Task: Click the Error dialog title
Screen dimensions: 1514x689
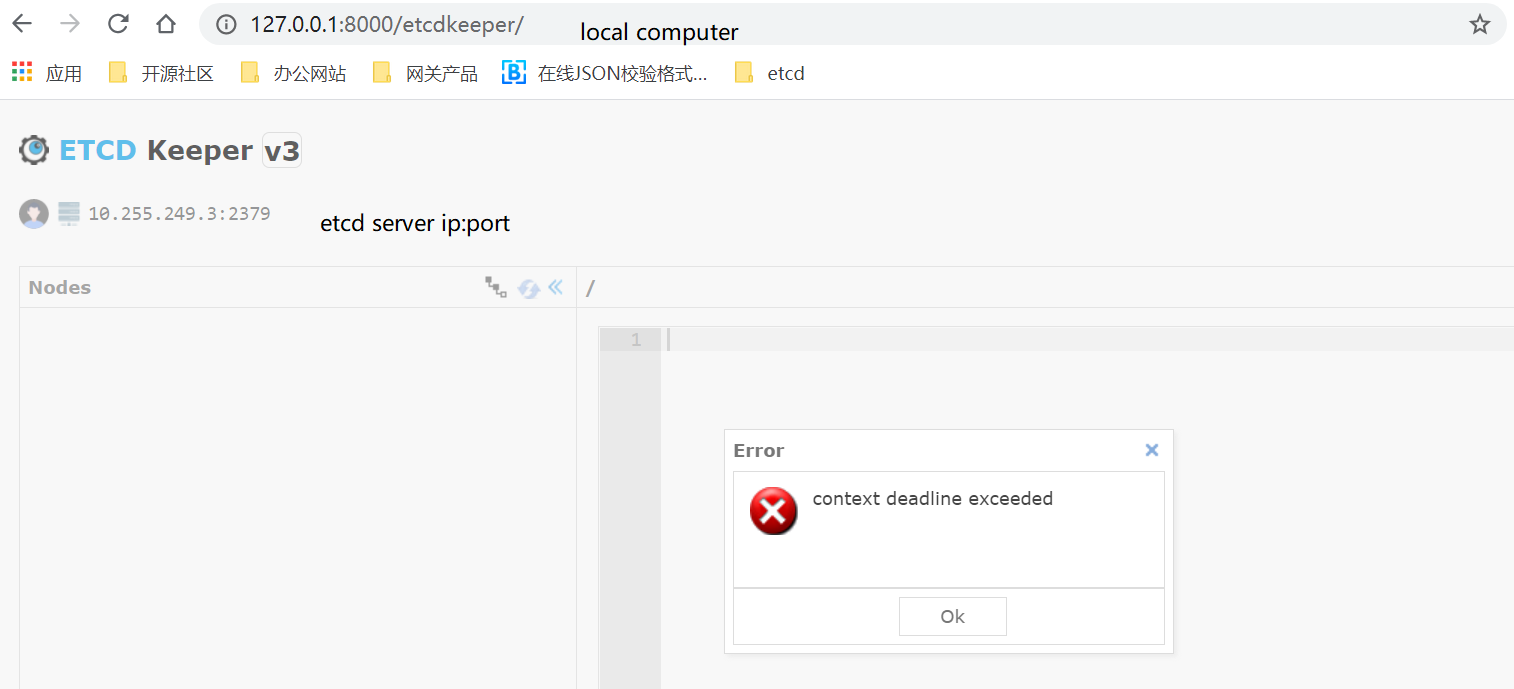Action: (759, 450)
